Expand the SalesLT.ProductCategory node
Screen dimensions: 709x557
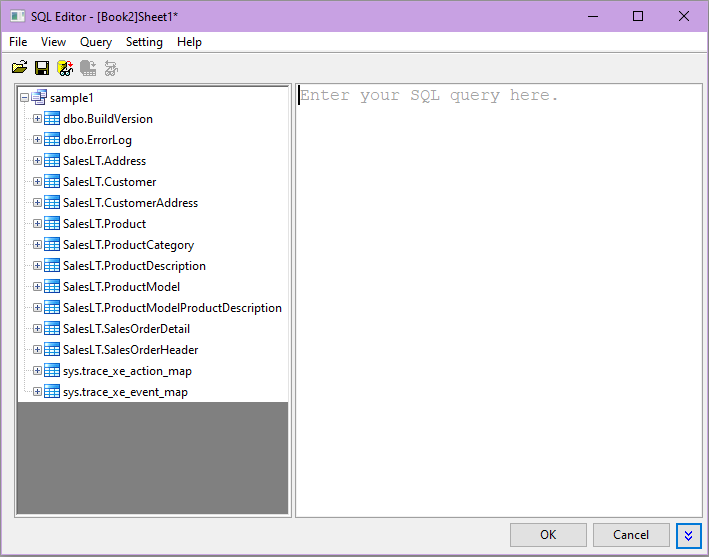[37, 245]
